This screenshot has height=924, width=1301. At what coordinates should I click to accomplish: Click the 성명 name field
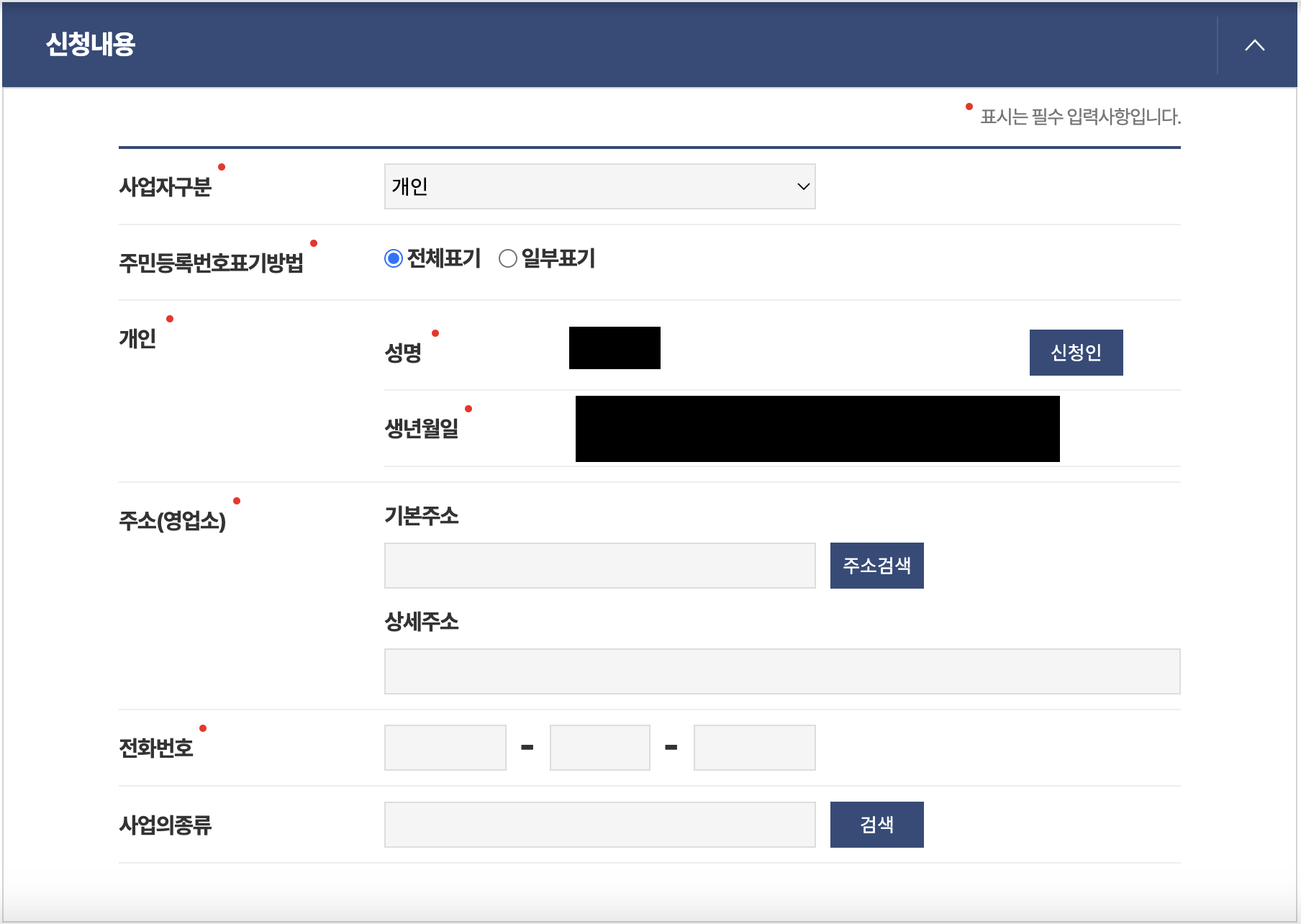pos(614,349)
